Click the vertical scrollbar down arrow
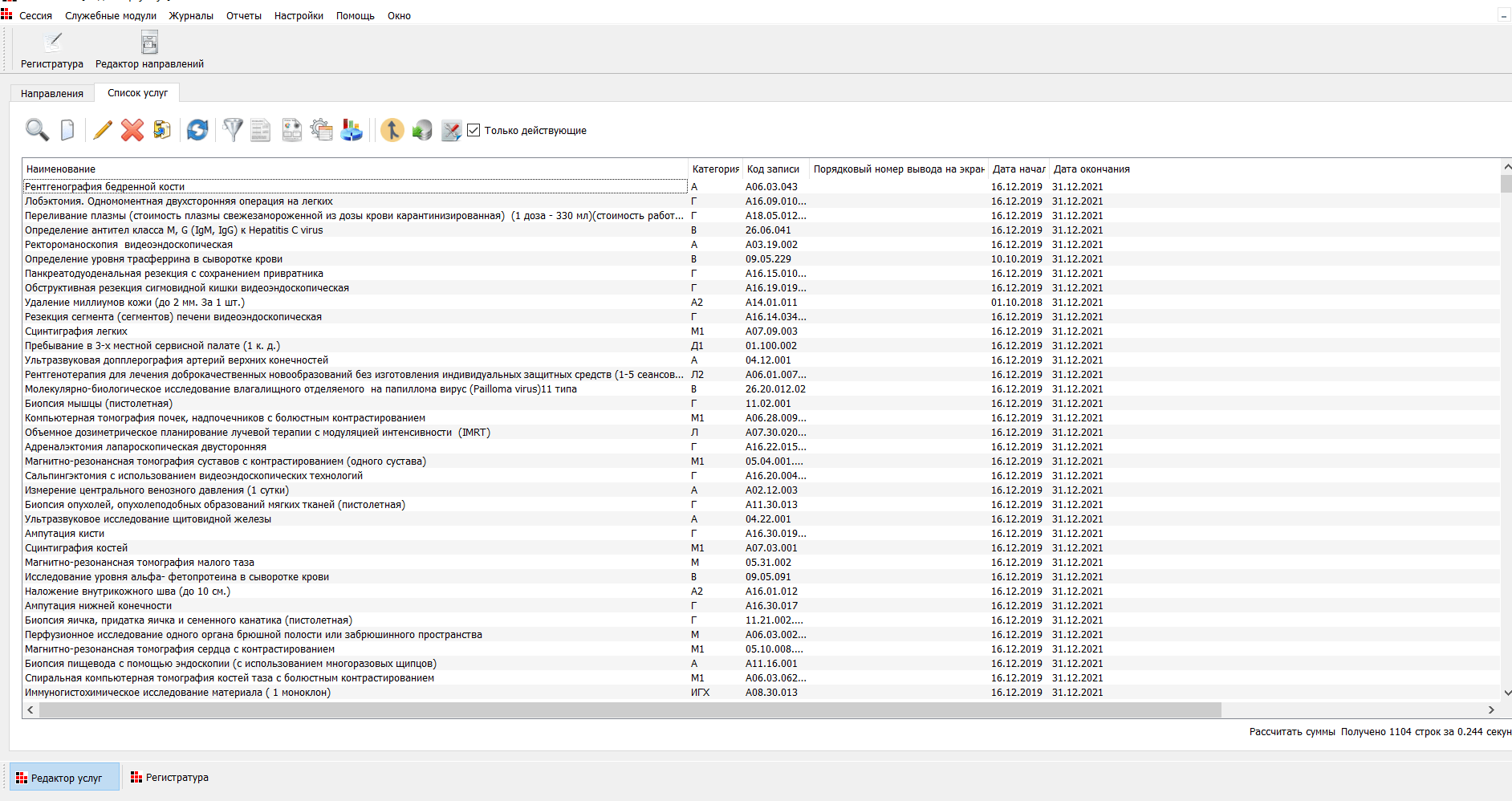 click(1506, 693)
